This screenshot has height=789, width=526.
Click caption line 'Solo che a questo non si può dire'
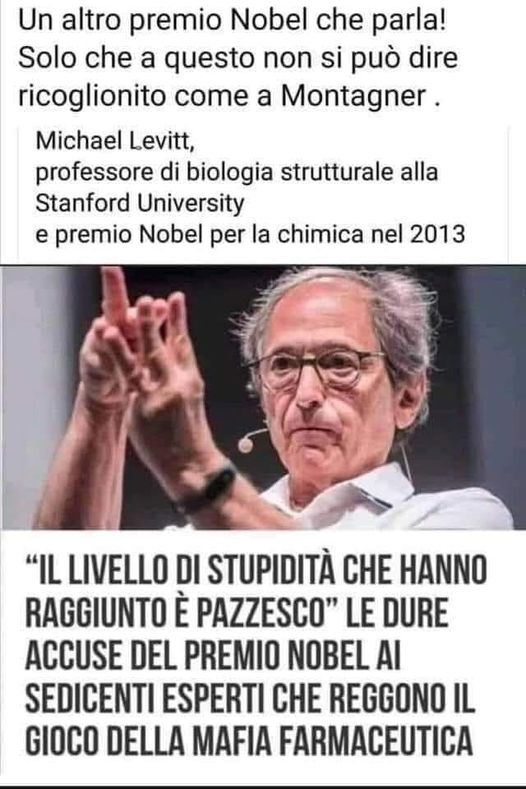238,58
